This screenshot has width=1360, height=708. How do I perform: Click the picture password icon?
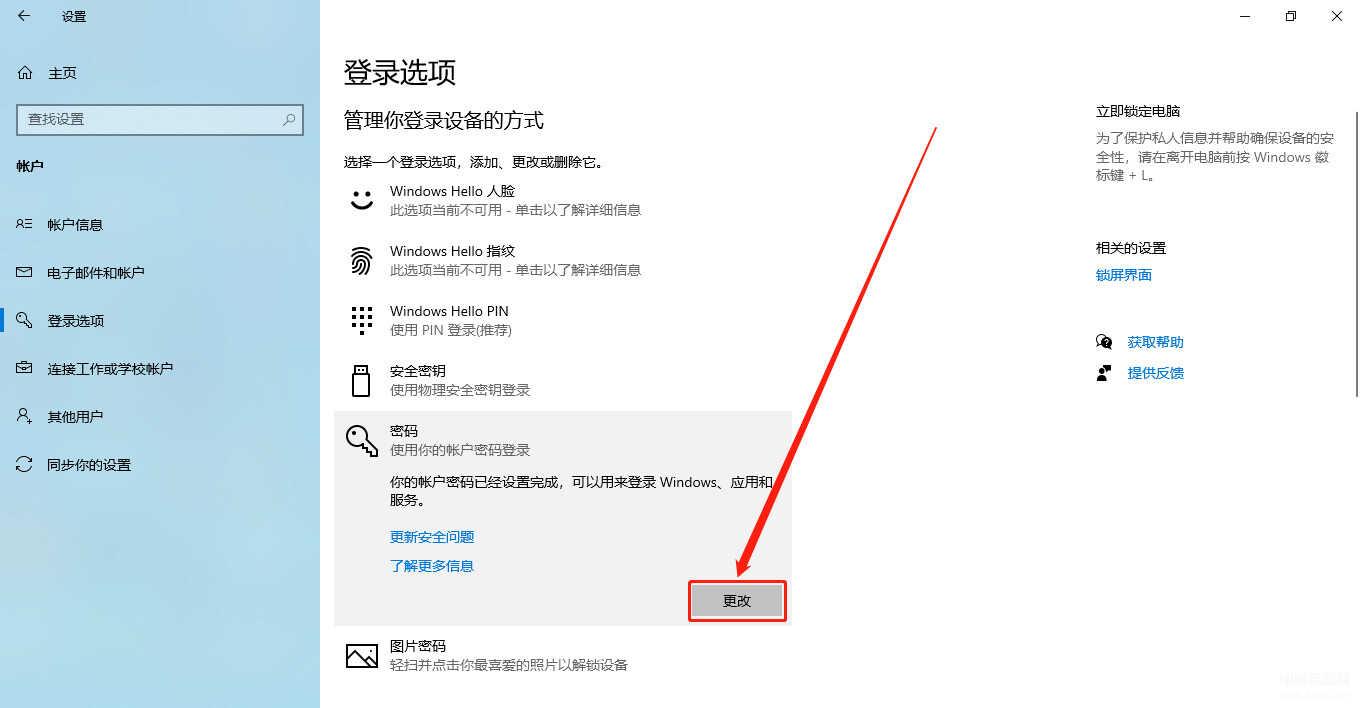[x=361, y=656]
